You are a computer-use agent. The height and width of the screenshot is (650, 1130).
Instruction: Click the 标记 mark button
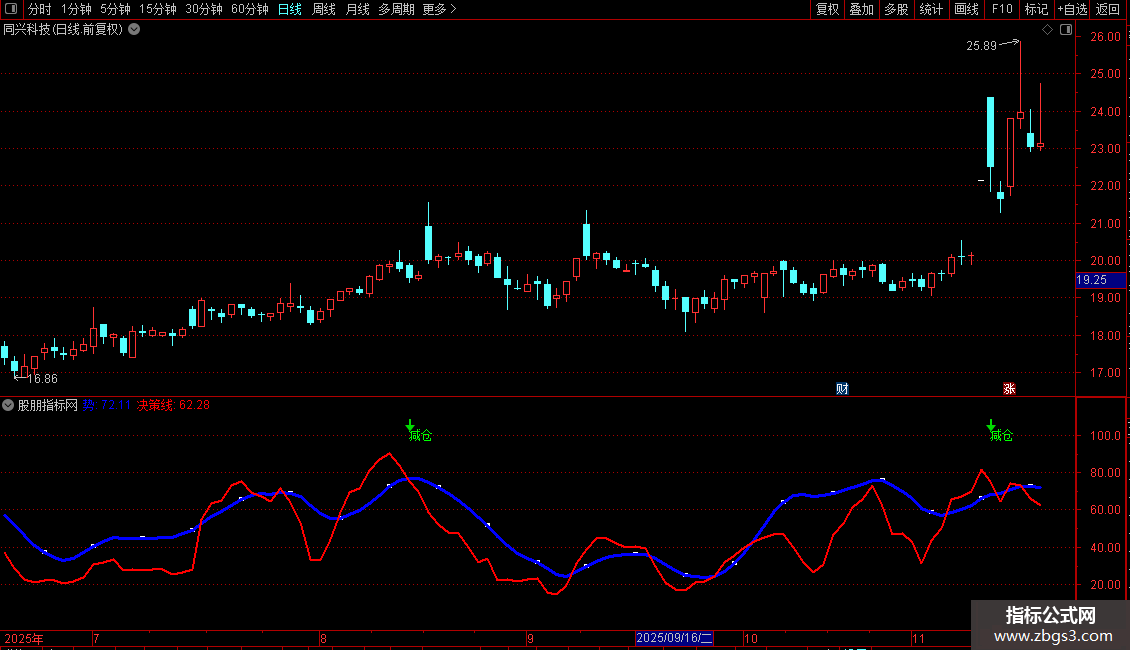[1036, 9]
